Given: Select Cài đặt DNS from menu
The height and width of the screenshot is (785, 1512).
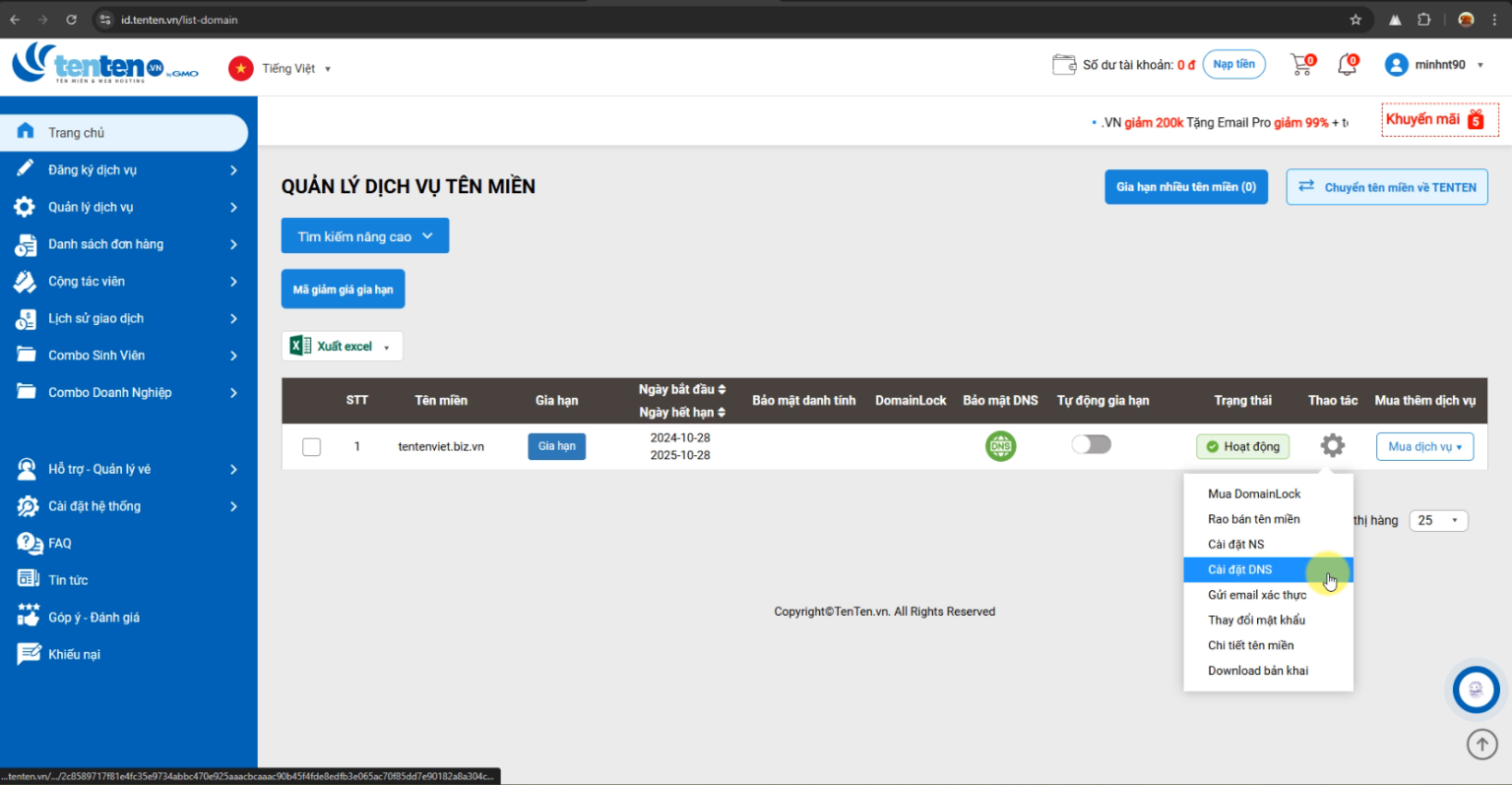Looking at the screenshot, I should point(1239,569).
